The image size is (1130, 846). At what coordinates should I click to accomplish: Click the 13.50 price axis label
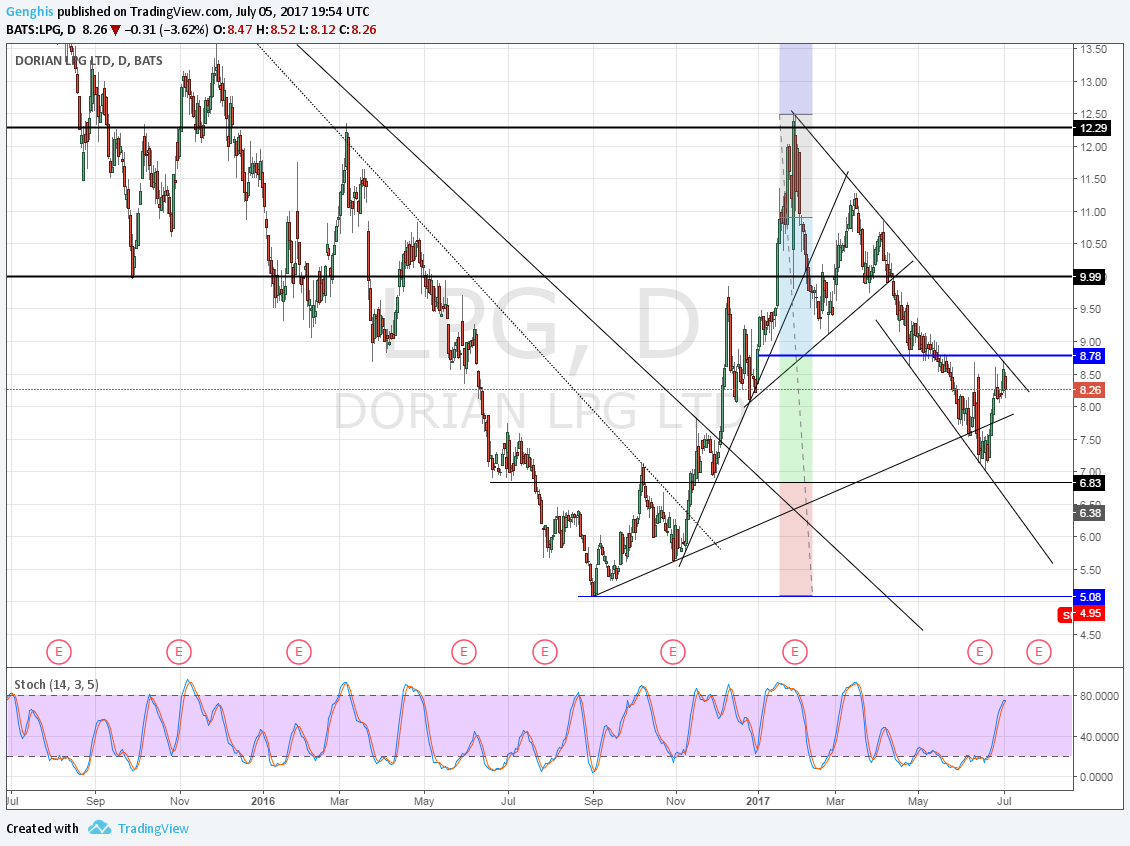(x=1093, y=49)
